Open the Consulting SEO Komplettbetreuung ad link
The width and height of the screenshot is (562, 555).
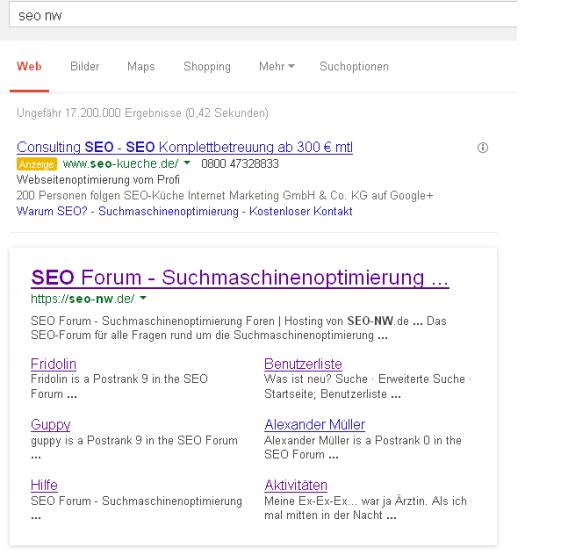pyautogui.click(x=185, y=147)
